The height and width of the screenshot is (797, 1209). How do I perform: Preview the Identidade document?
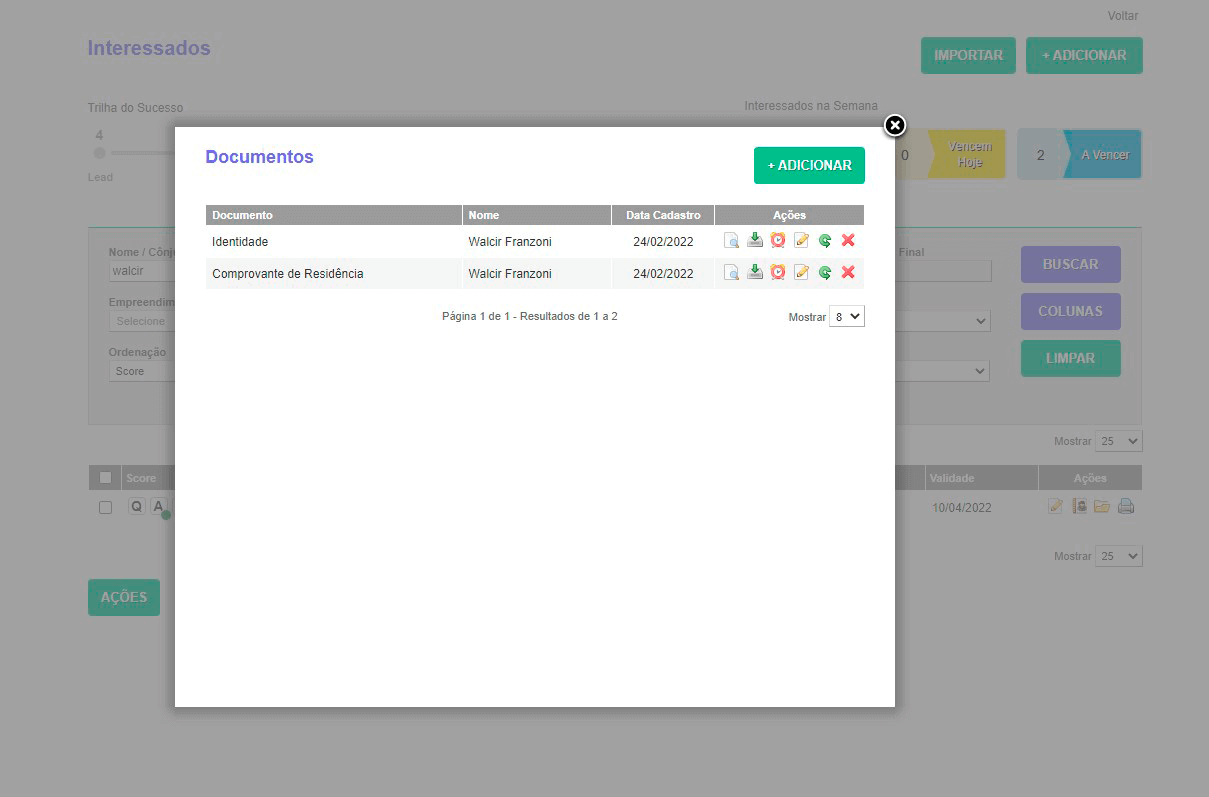pyautogui.click(x=731, y=240)
